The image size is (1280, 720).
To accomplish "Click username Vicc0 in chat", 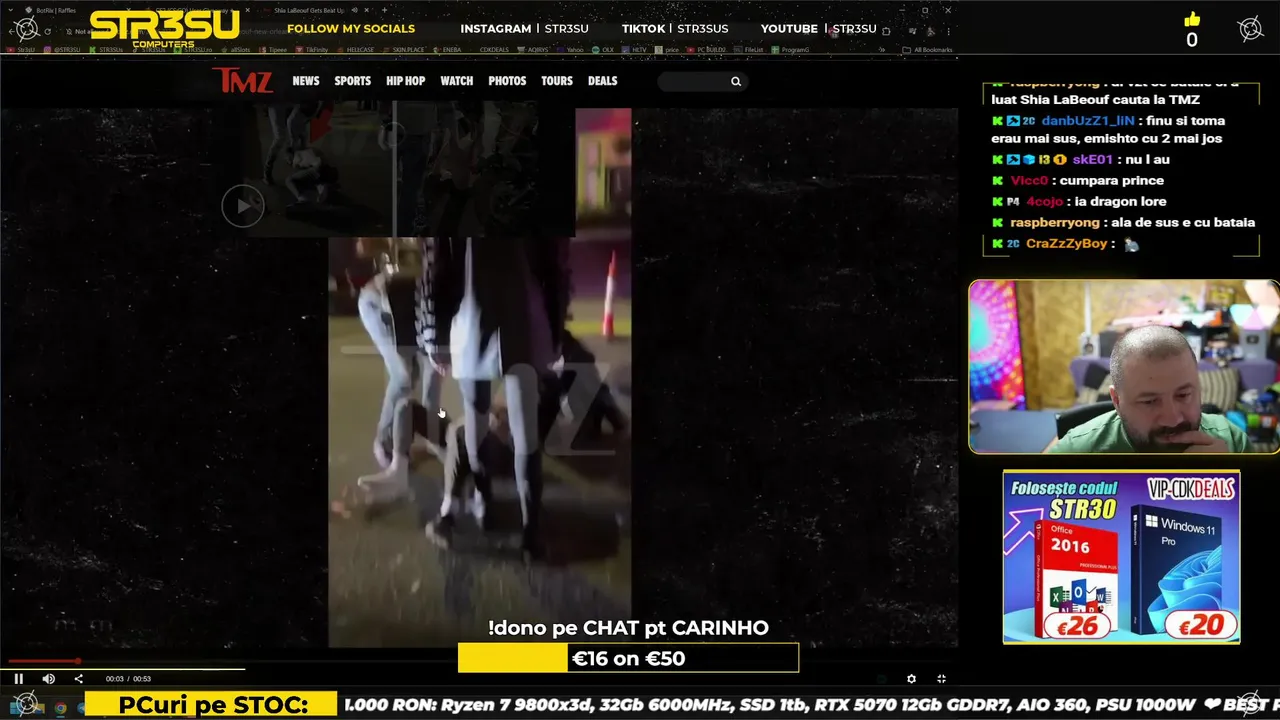I will click(1028, 180).
